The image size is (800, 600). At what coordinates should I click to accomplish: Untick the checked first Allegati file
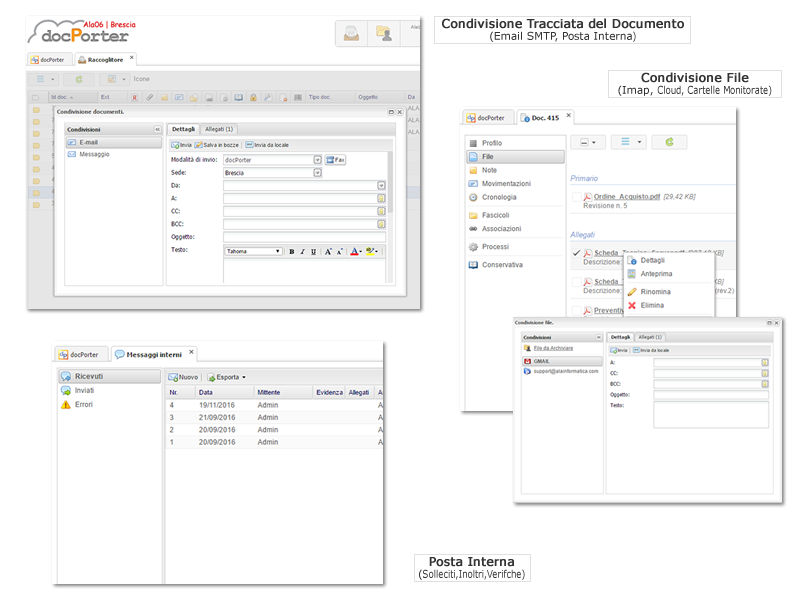577,253
